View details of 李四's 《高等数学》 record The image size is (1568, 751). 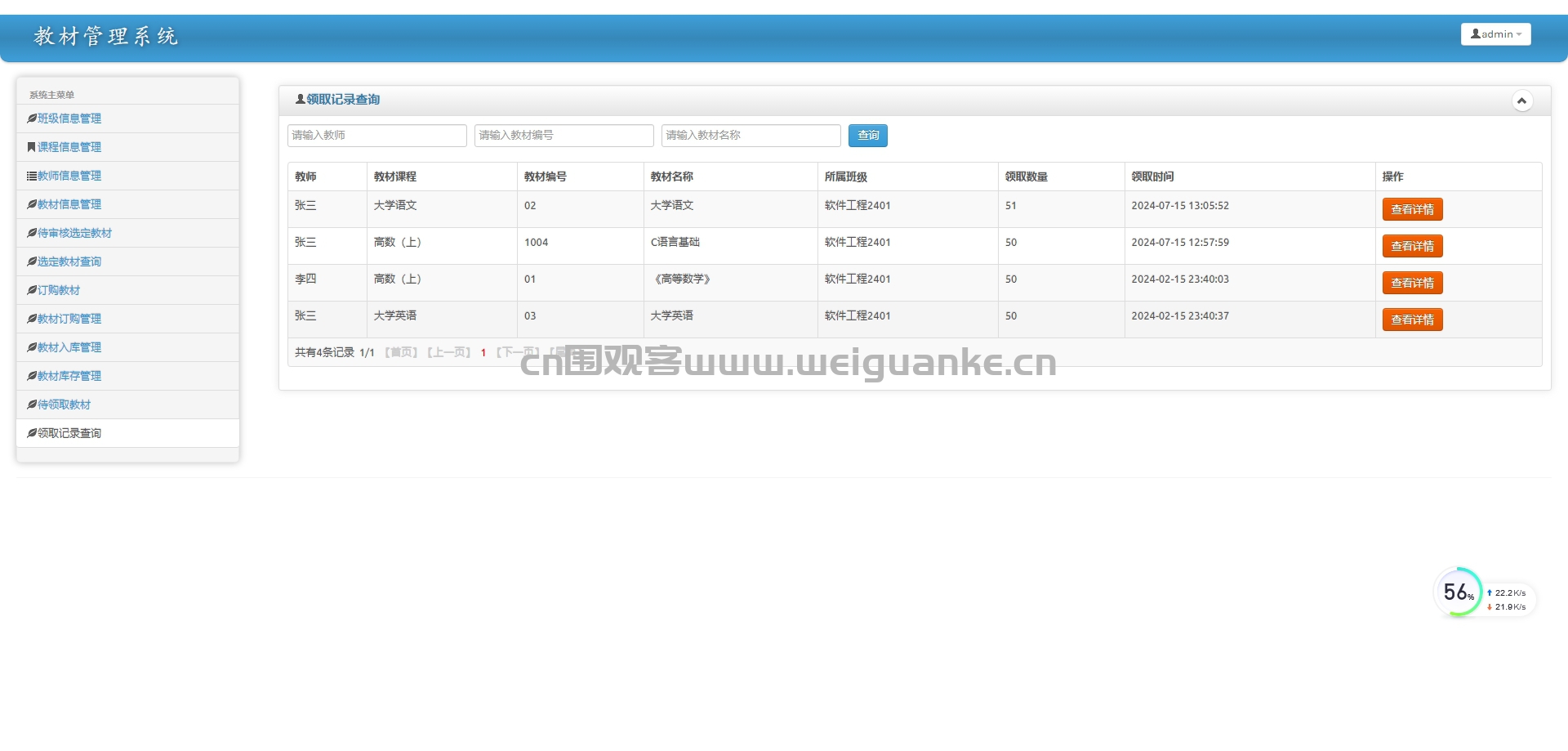[x=1413, y=284]
